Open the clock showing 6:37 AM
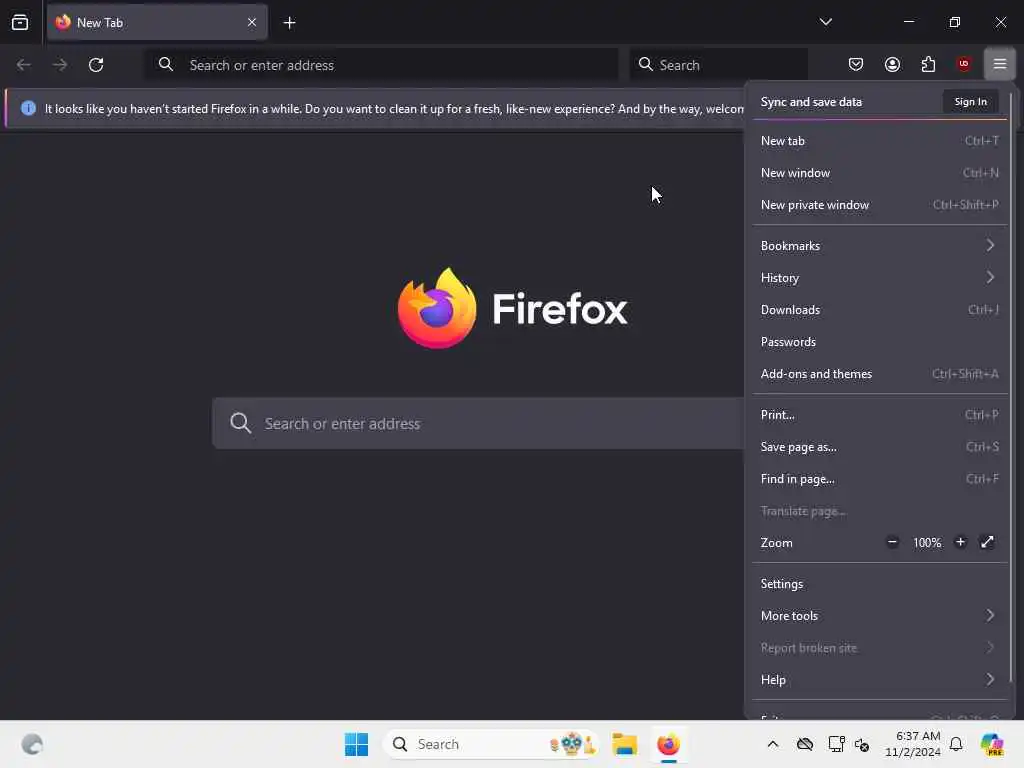This screenshot has width=1024, height=768. [912, 744]
